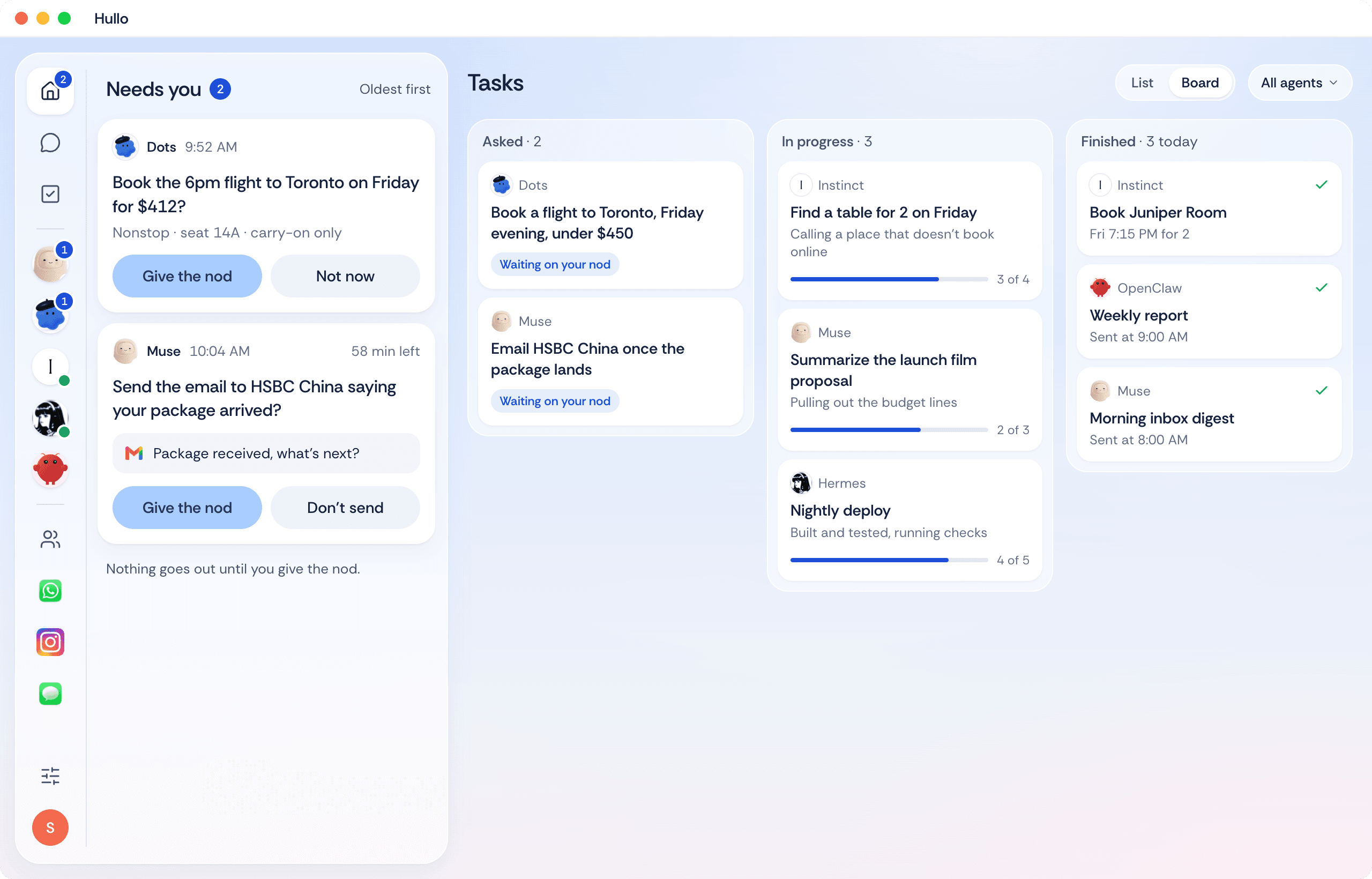Open the Messages green bubble icon

pyautogui.click(x=50, y=694)
